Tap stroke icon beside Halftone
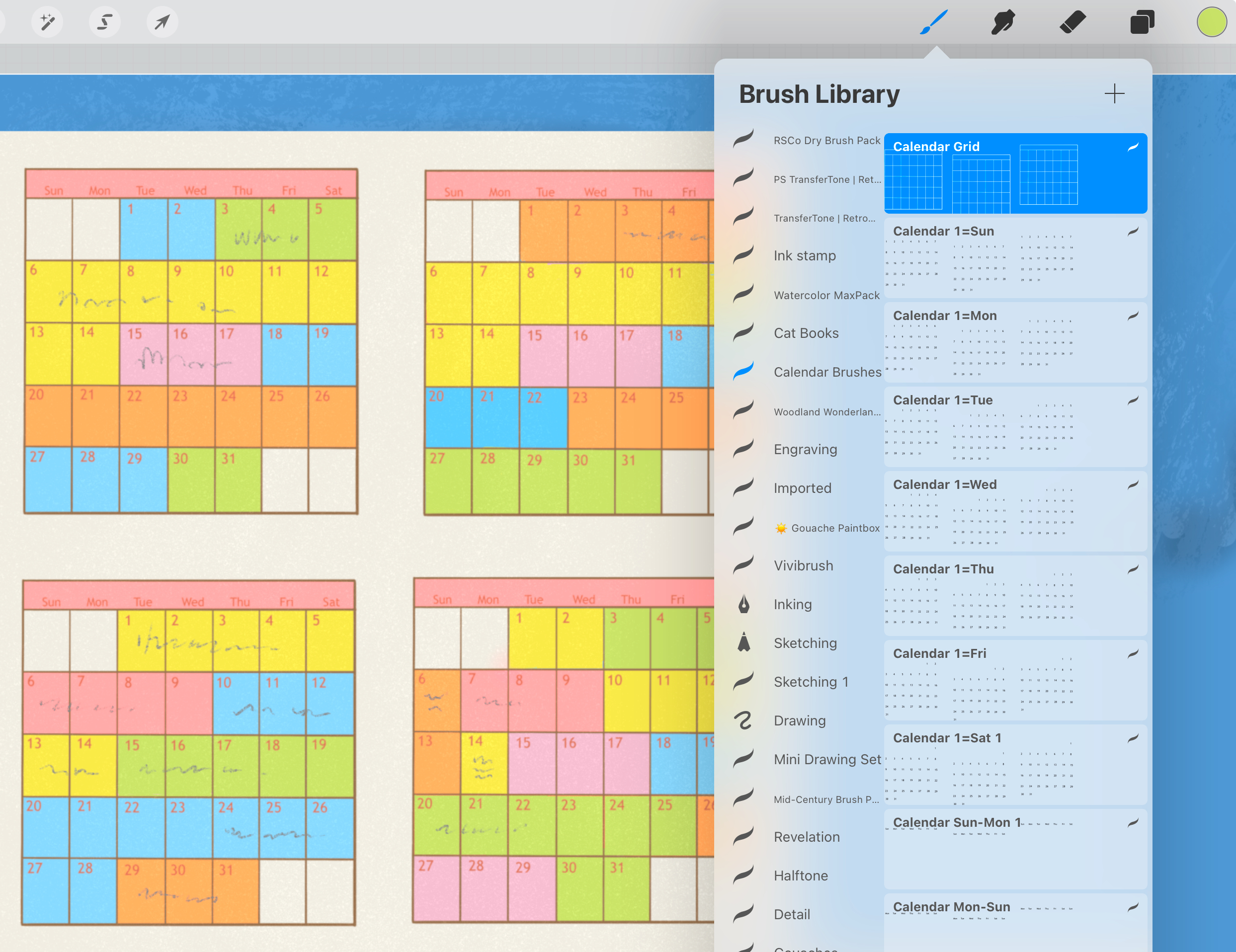 [743, 874]
